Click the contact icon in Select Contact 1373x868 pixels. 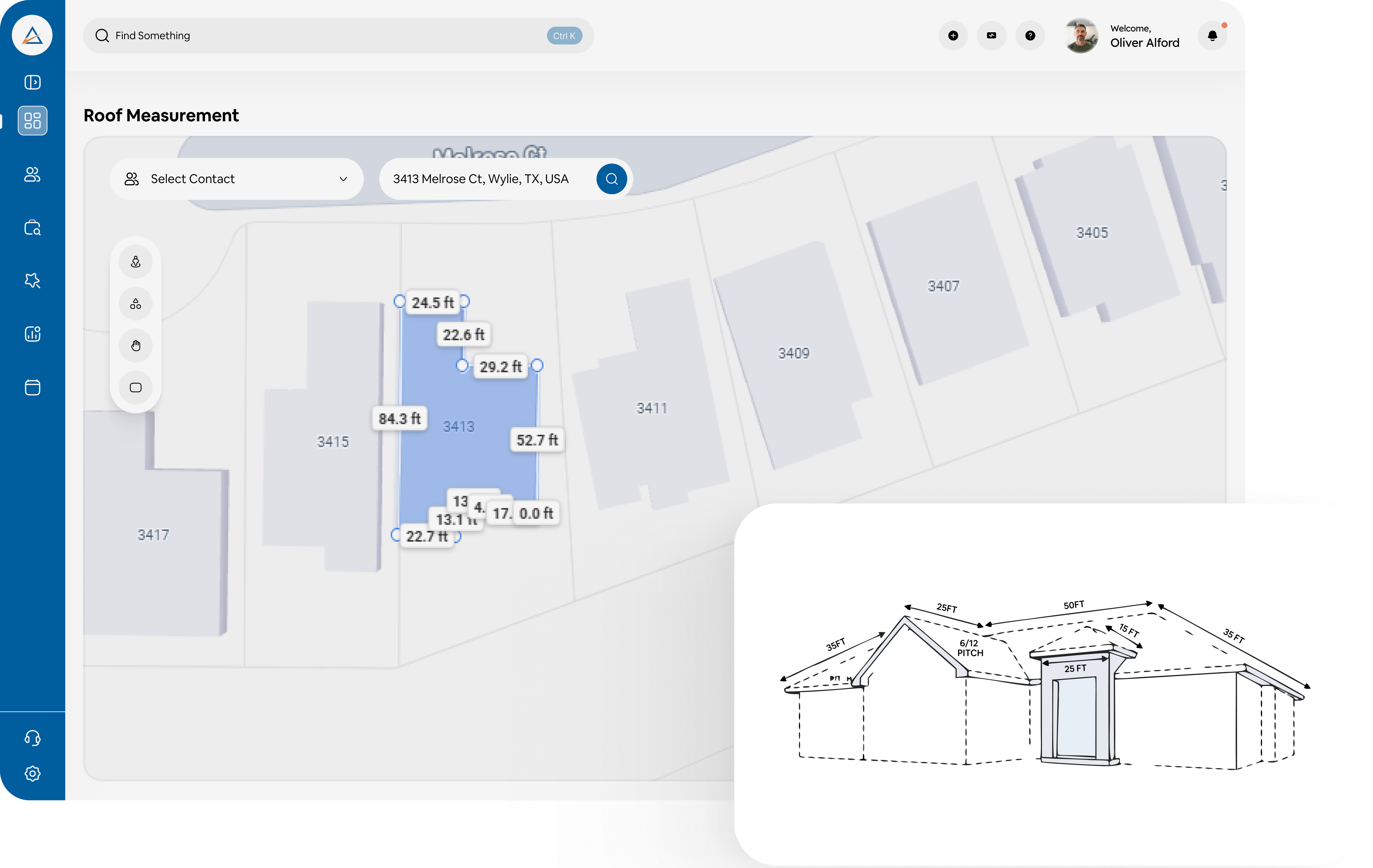tap(132, 179)
